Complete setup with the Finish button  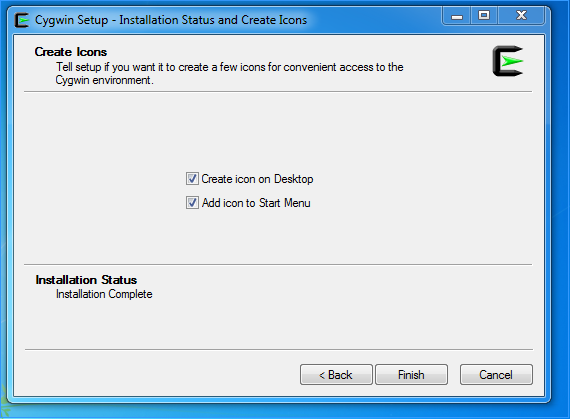[x=411, y=375]
